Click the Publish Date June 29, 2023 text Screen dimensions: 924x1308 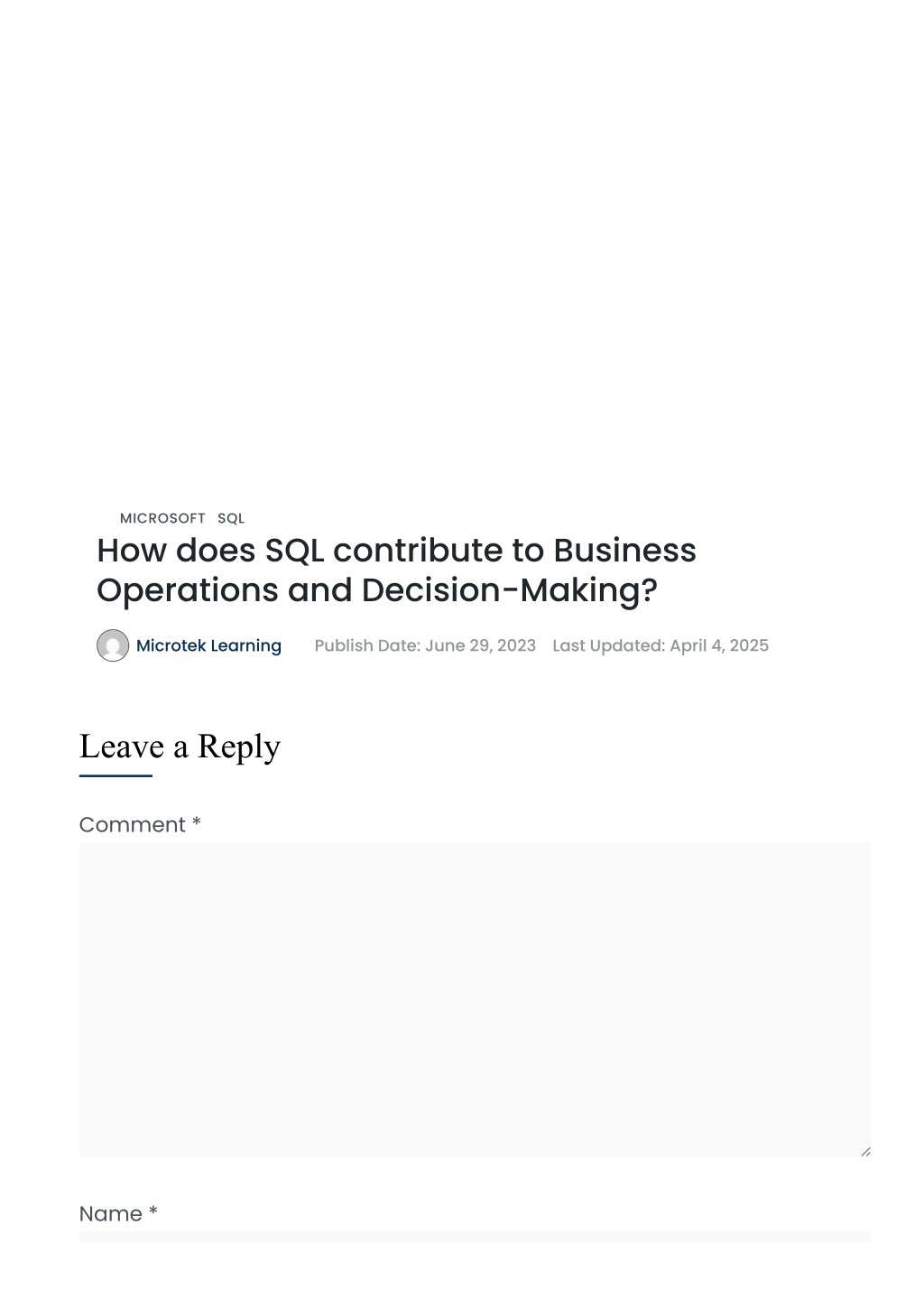[425, 645]
